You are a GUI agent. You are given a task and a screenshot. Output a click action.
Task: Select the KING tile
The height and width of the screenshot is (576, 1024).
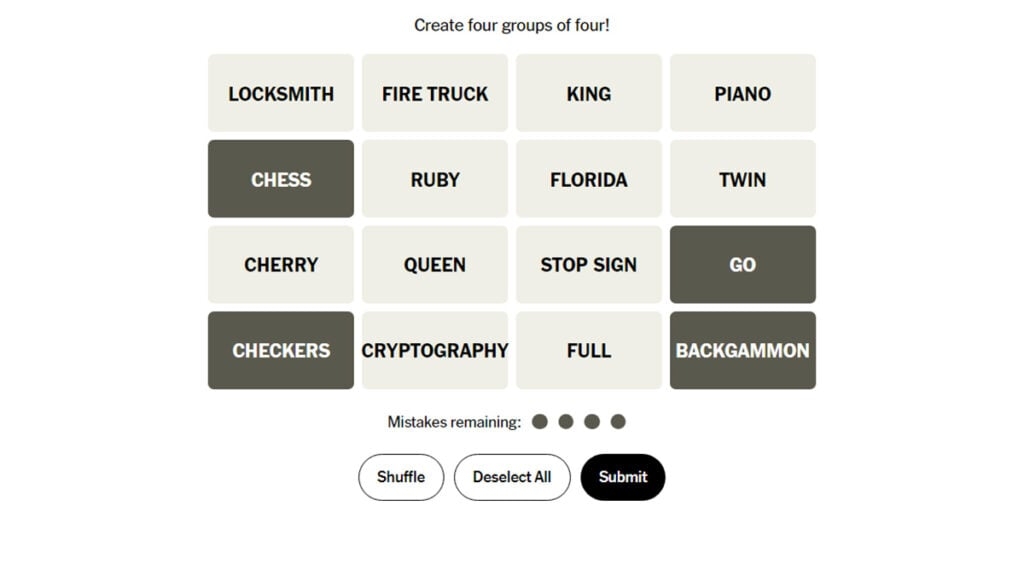[588, 93]
